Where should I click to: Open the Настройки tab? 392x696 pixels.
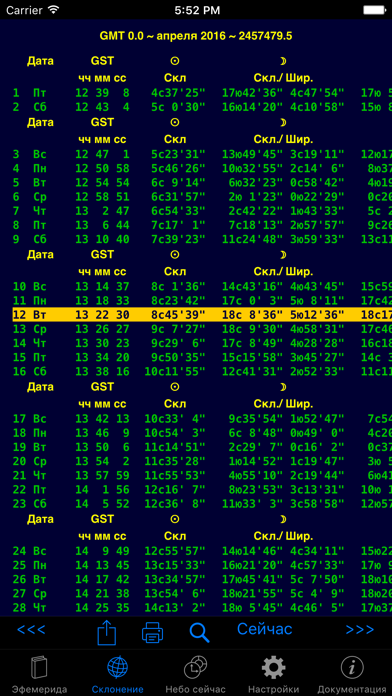[x=273, y=674]
